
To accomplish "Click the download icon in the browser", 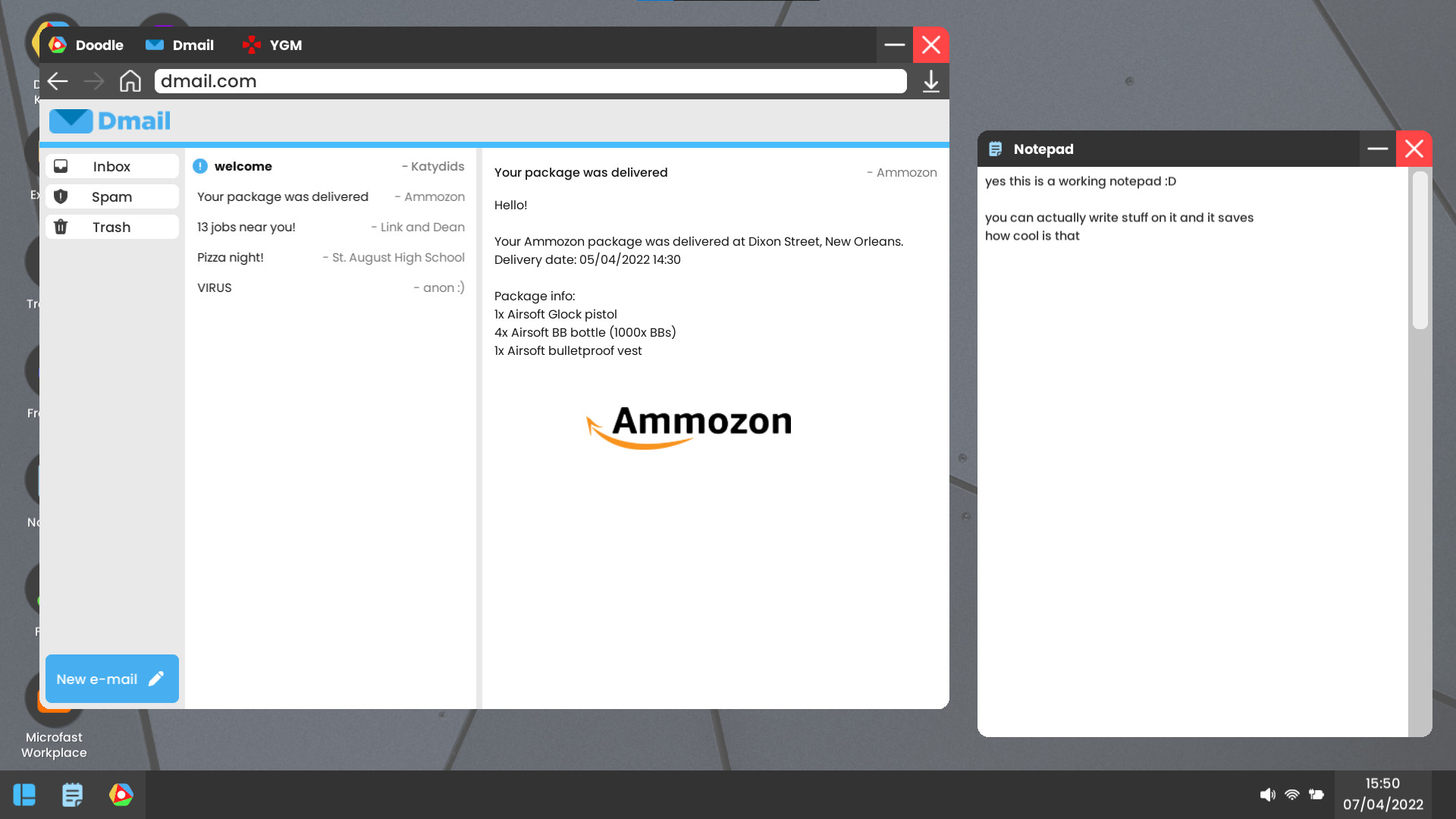I will [x=930, y=81].
